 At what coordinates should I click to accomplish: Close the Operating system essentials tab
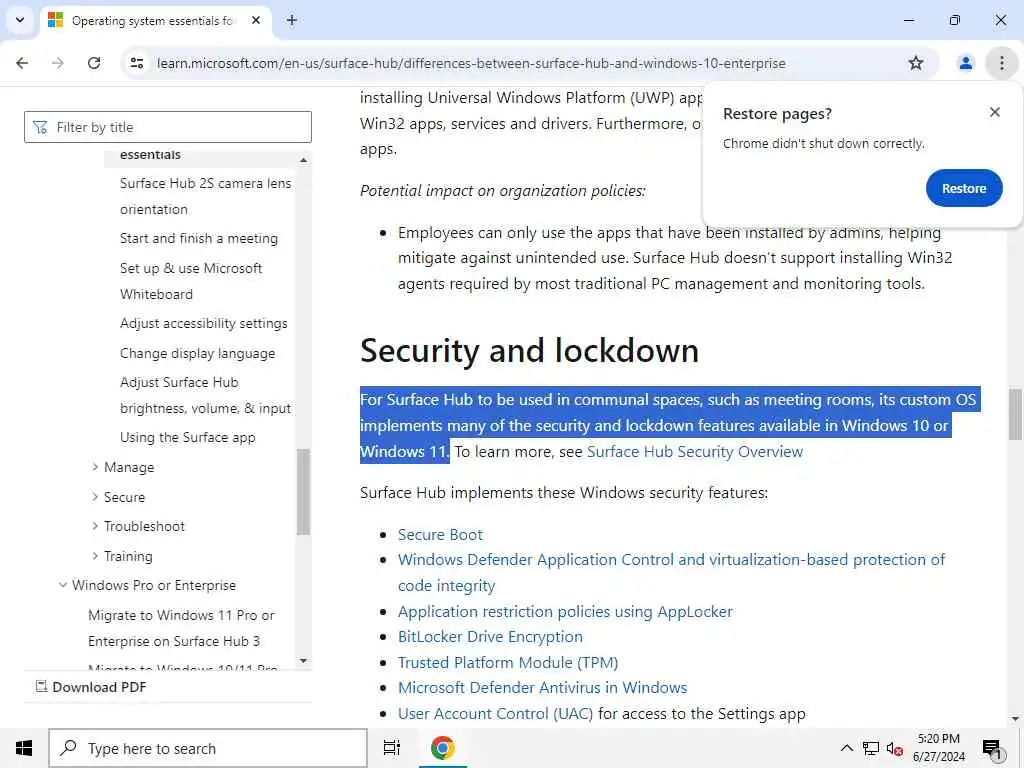(256, 20)
